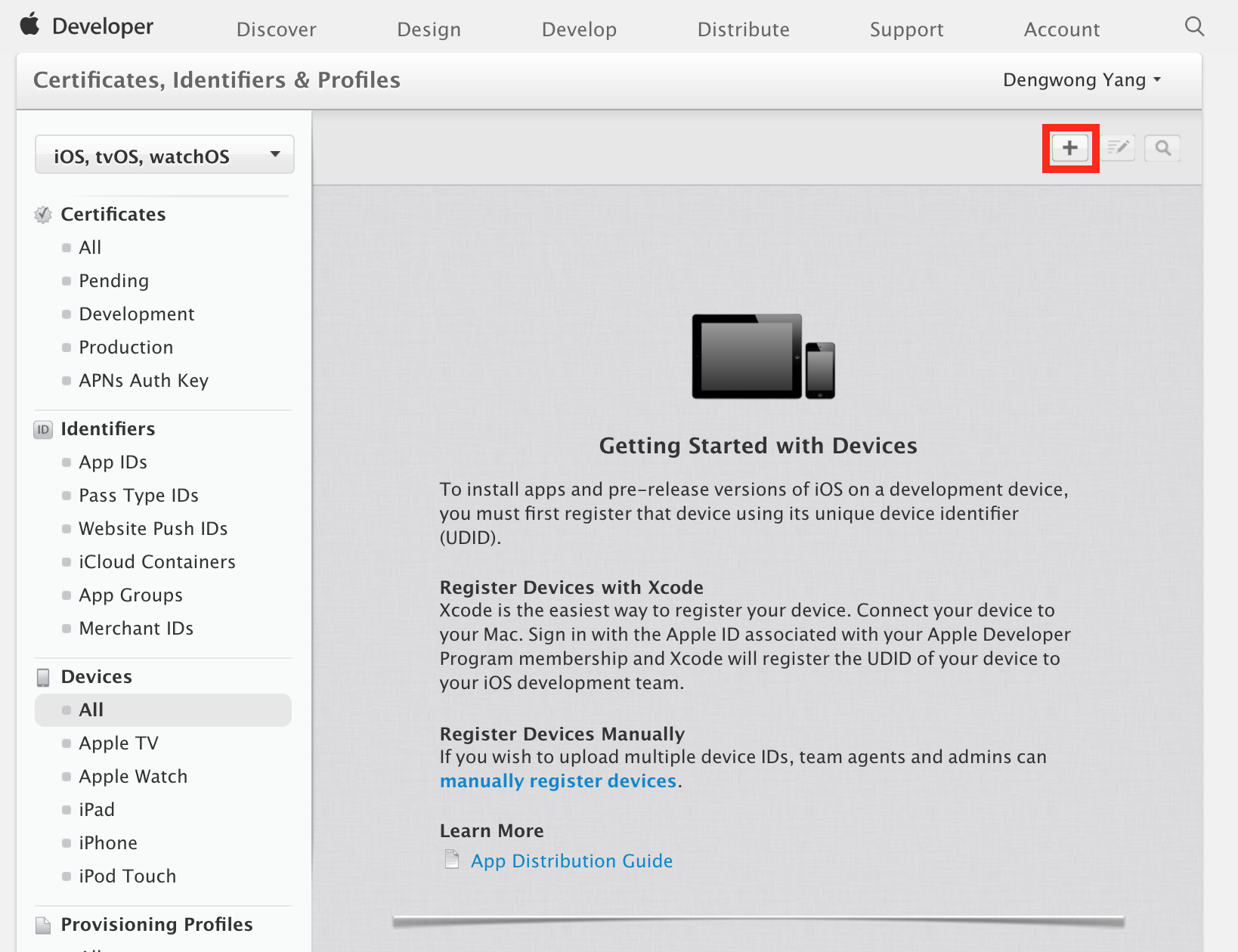Click the add device plus button
Viewport: 1238px width, 952px height.
[1070, 148]
